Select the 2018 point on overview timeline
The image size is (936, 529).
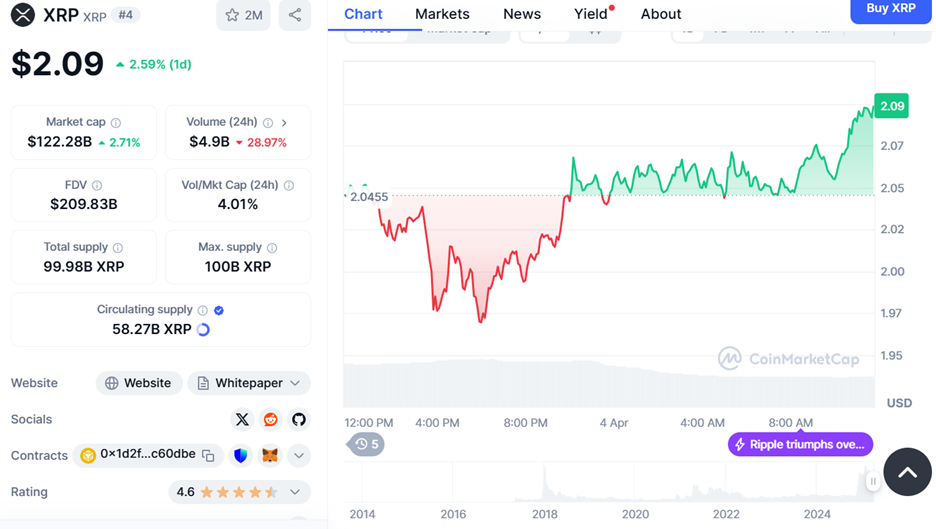(x=544, y=514)
